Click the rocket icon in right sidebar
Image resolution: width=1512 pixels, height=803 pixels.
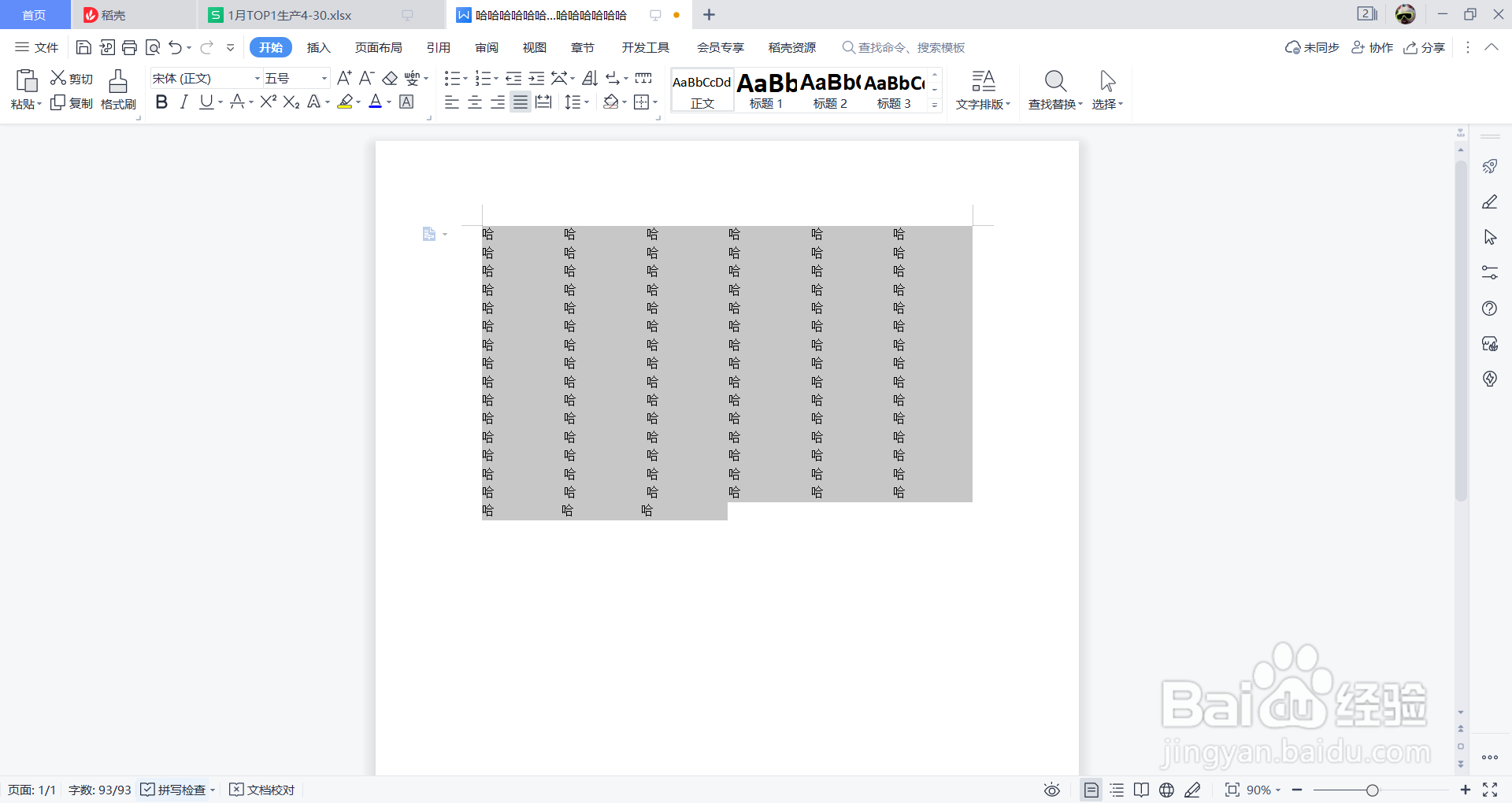click(x=1489, y=166)
